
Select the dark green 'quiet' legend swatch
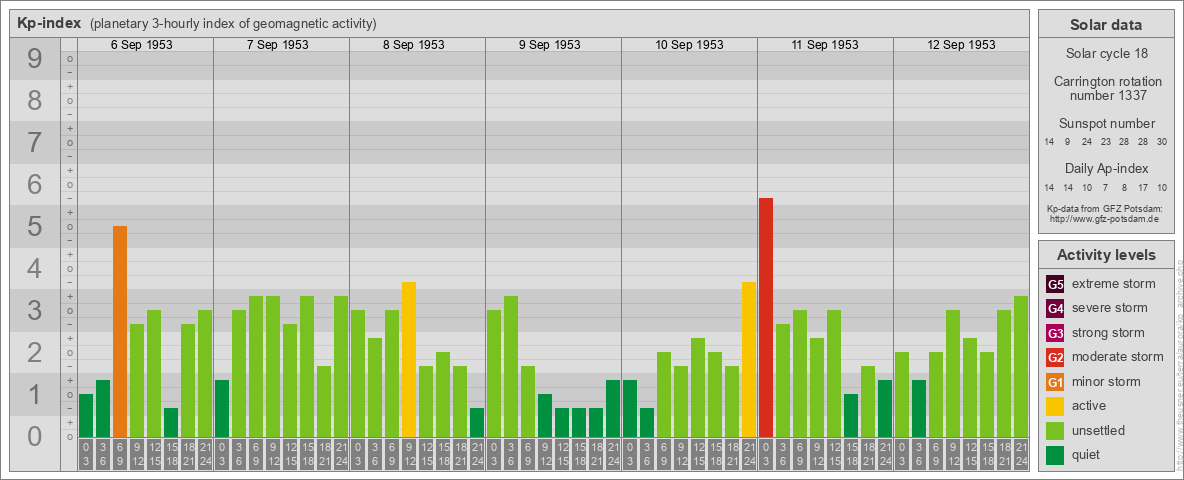point(1055,455)
